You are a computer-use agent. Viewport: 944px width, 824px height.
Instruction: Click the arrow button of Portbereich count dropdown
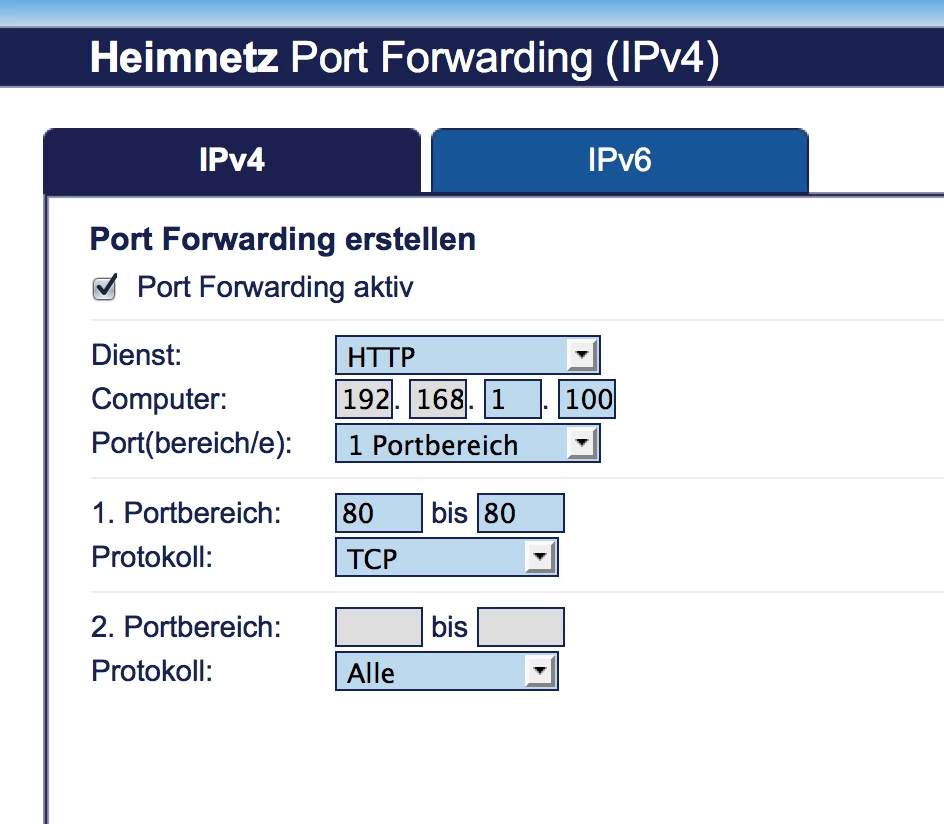581,443
